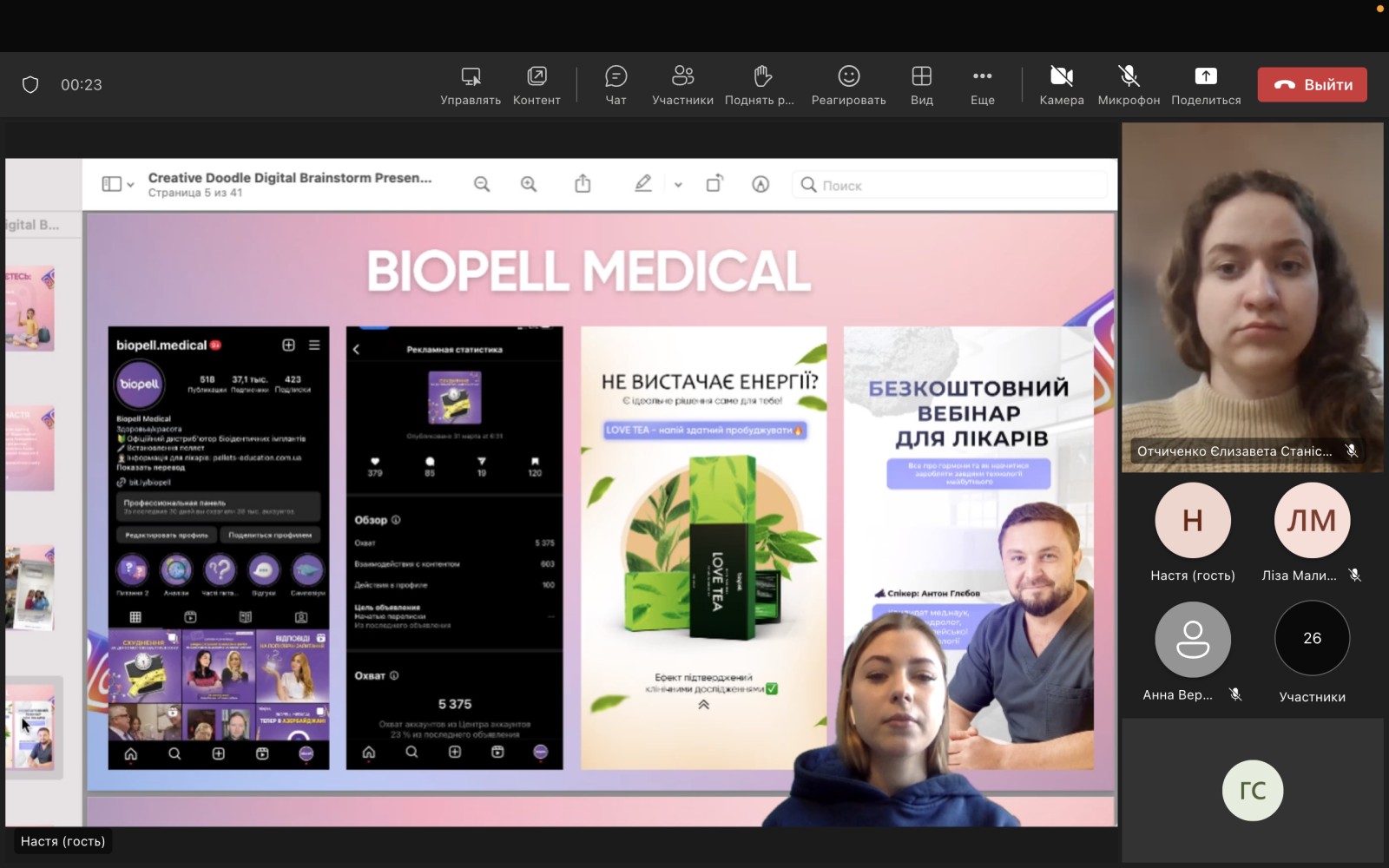Zoom out in the shared PDF viewer
1389x868 pixels.
482,184
